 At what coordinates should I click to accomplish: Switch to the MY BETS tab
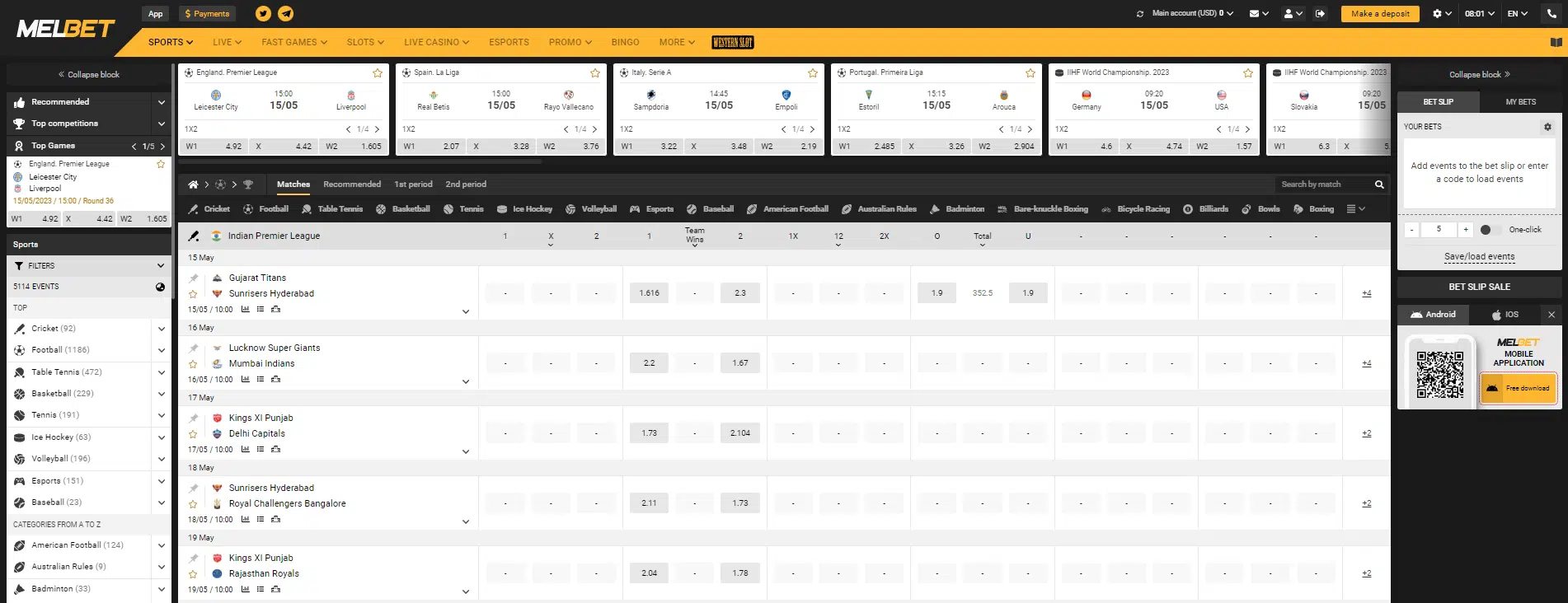pos(1521,102)
